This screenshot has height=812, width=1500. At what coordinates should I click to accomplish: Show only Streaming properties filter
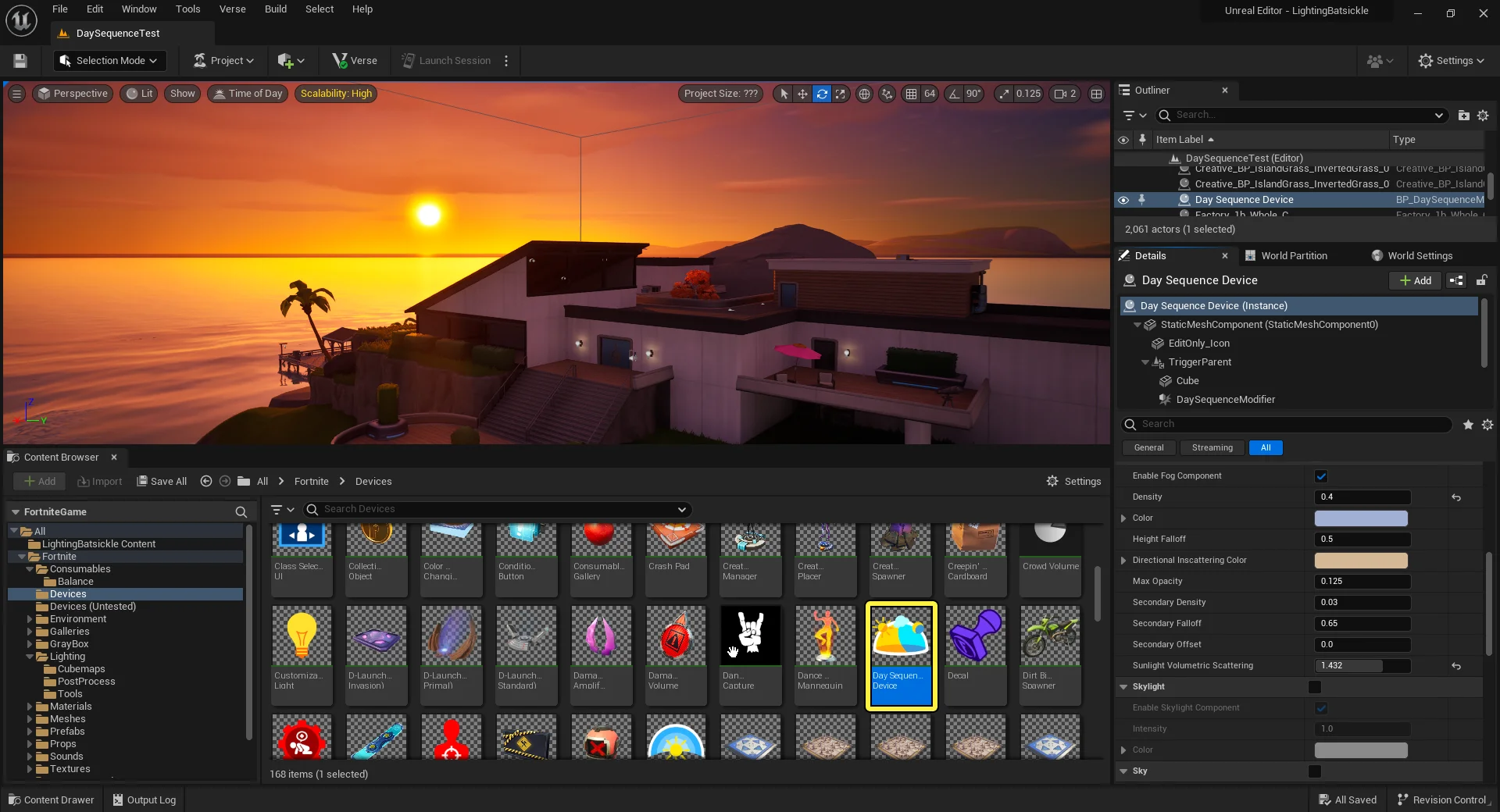tap(1212, 448)
